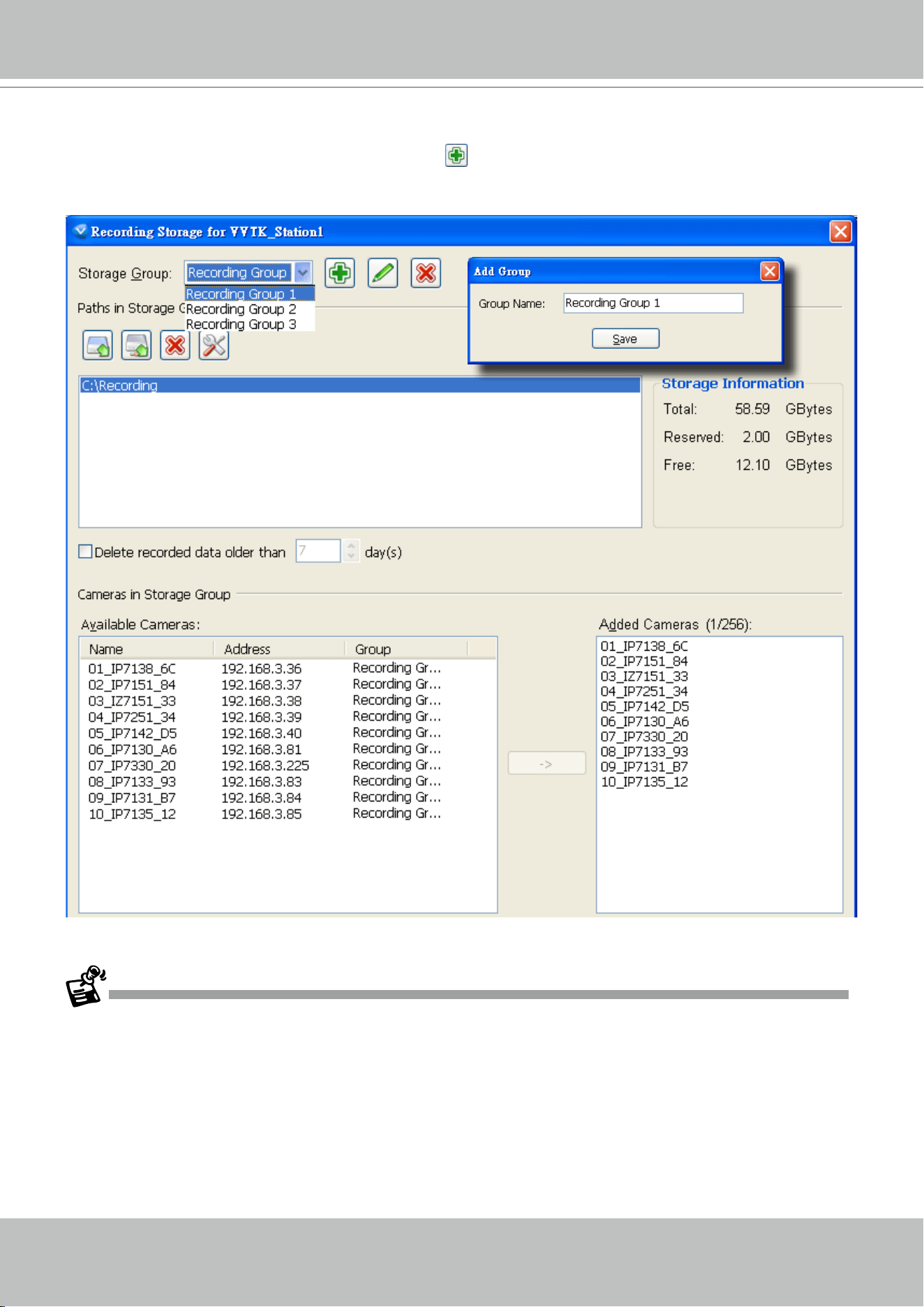This screenshot has width=924, height=1307.
Task: Click Save in the Add Group dialog
Action: click(625, 339)
